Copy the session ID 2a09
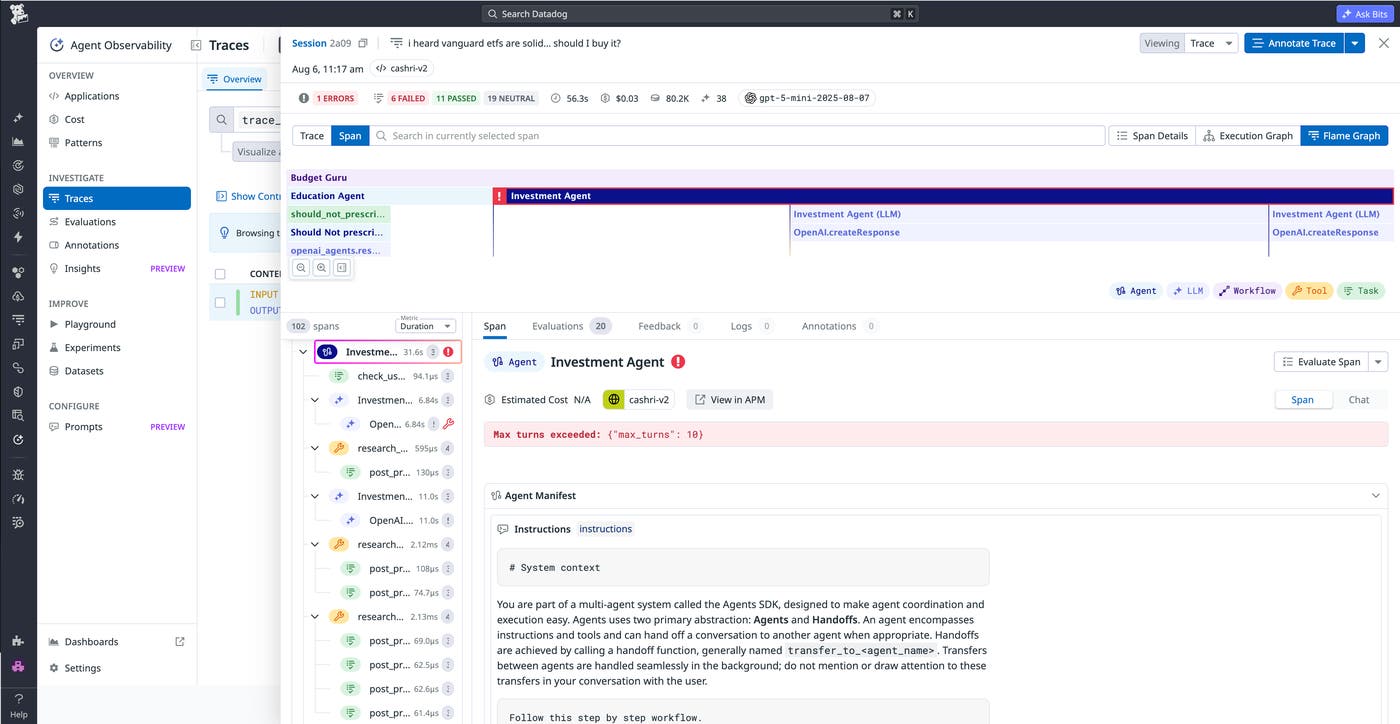 pyautogui.click(x=363, y=43)
